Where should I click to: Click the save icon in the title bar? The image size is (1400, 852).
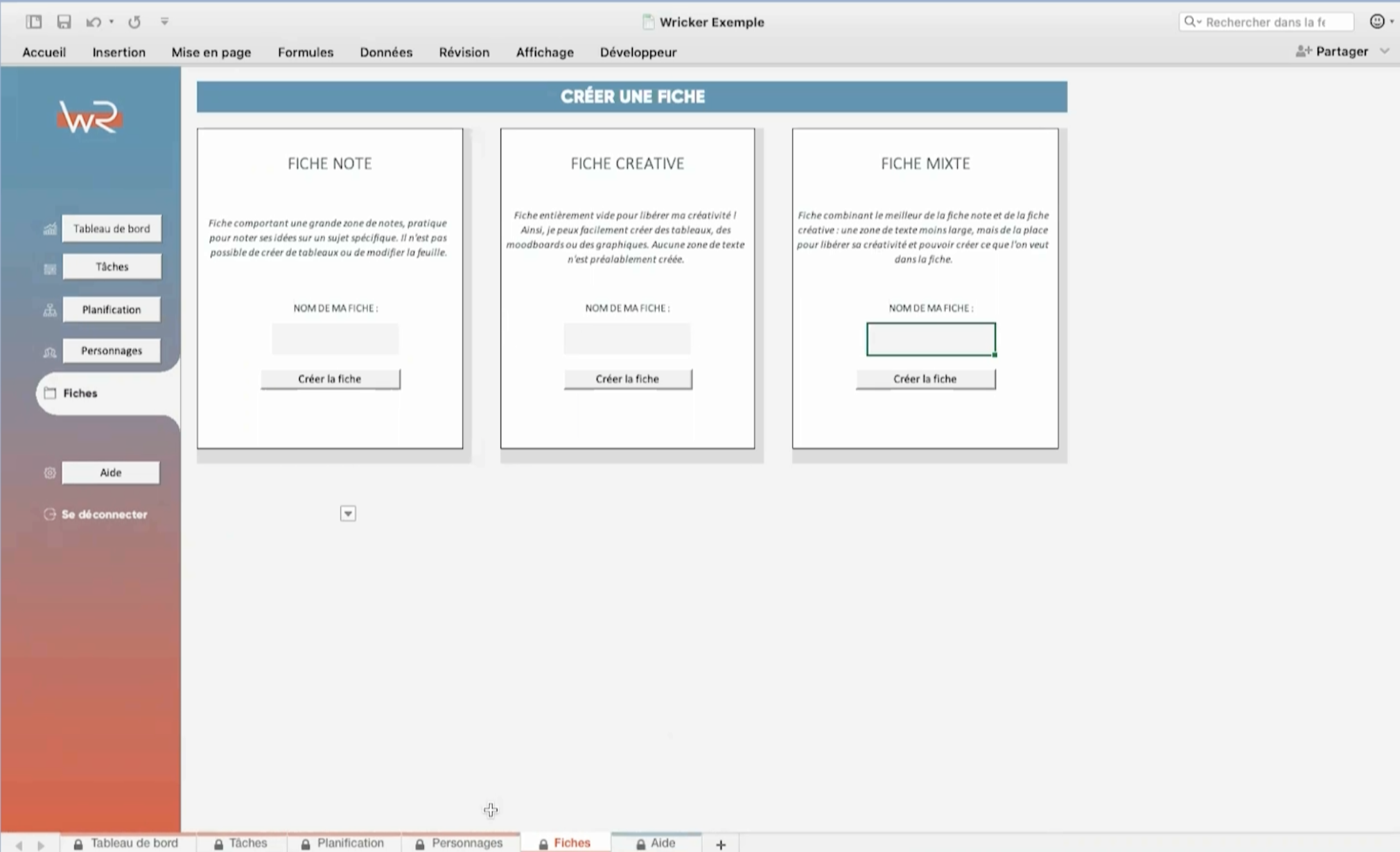64,22
